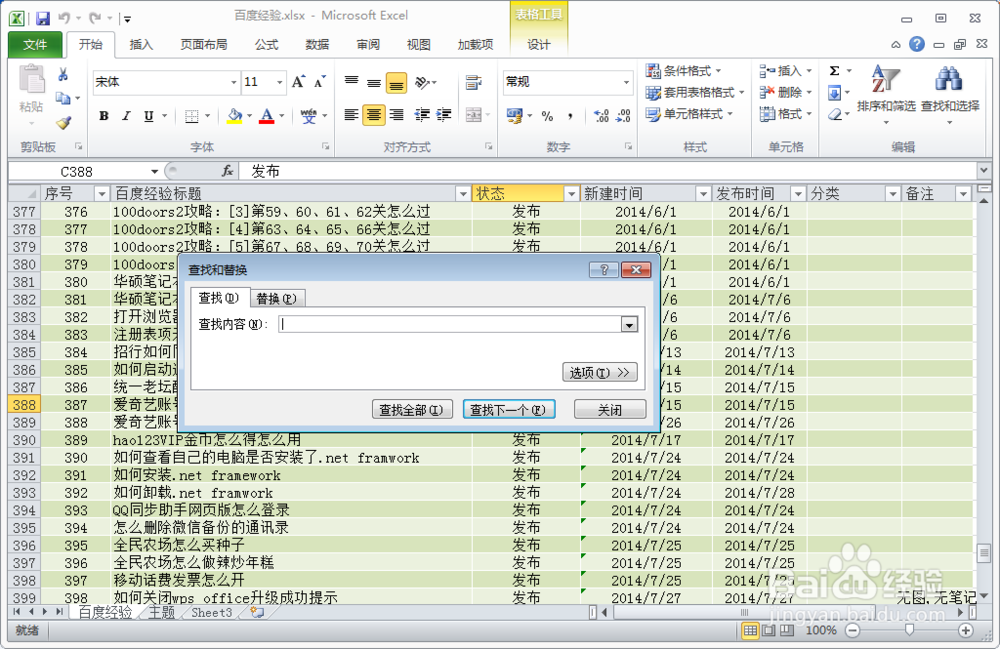Toggle Italic formatting
The width and height of the screenshot is (1000, 649).
pyautogui.click(x=126, y=116)
